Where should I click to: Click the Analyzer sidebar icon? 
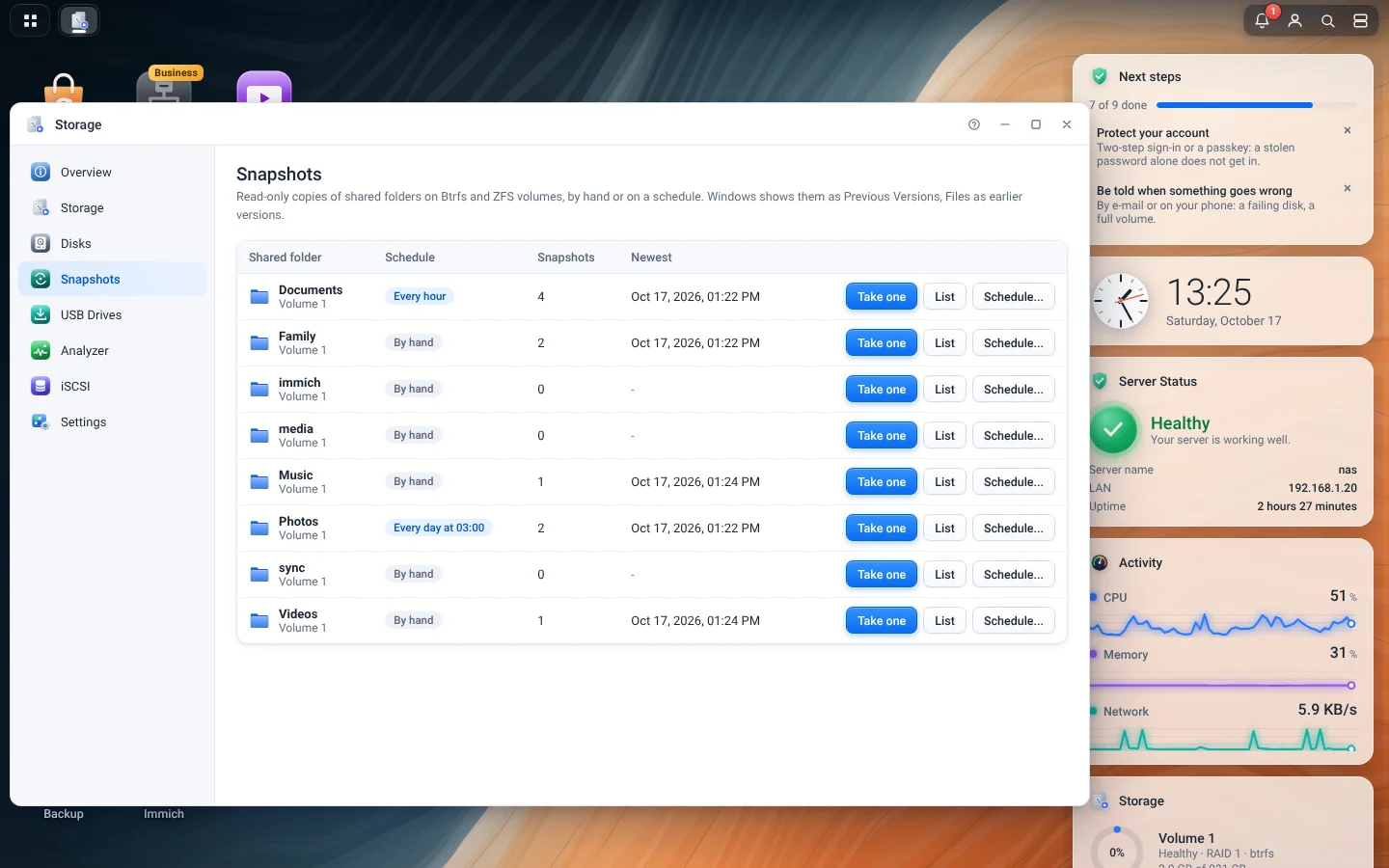tap(41, 351)
